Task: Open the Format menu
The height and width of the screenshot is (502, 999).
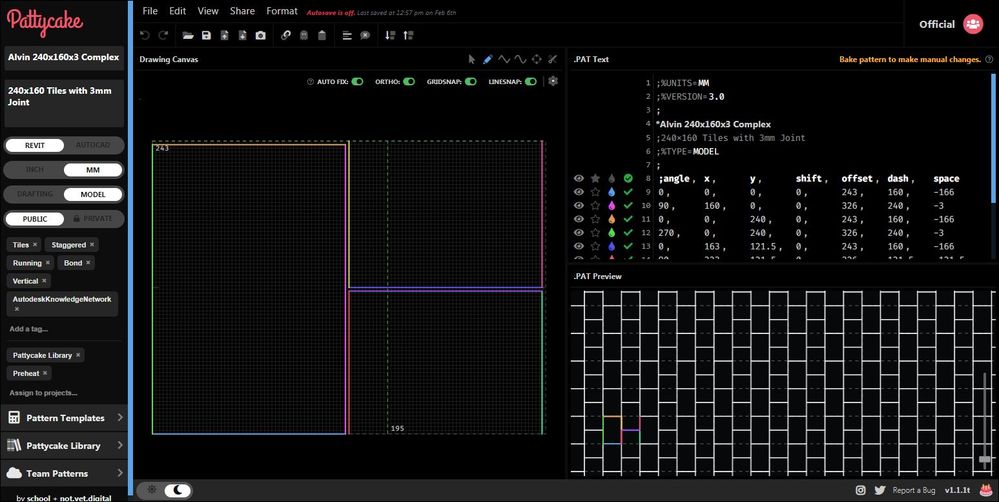Action: (x=281, y=11)
